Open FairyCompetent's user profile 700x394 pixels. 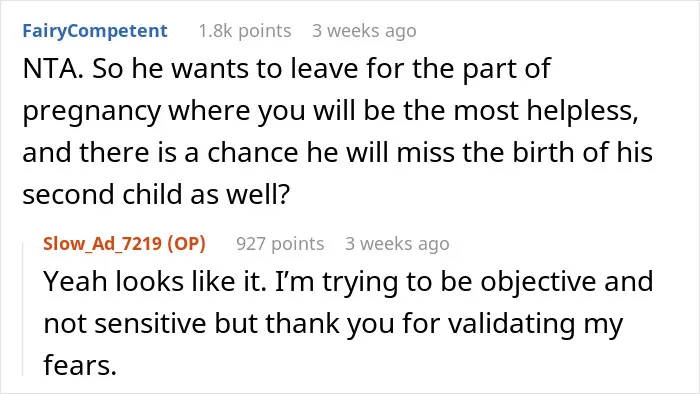(95, 31)
